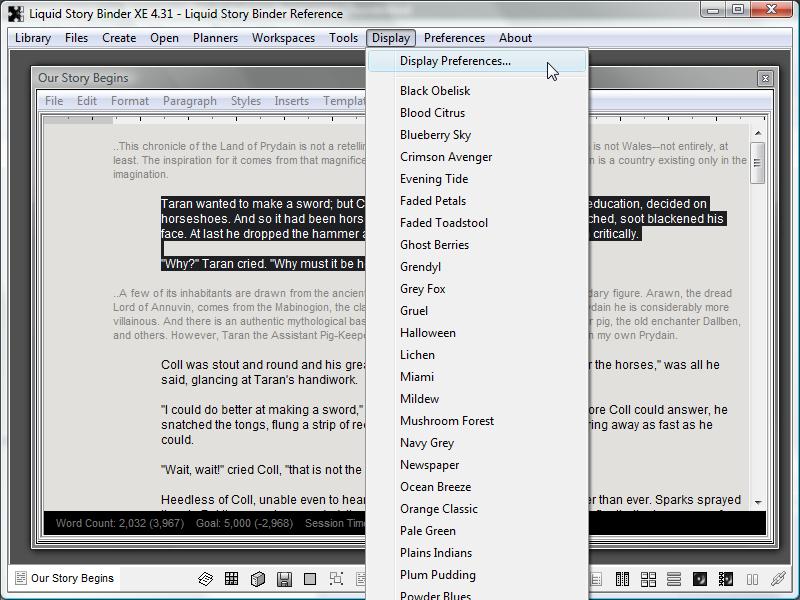Click the four-pane tile windows icon

648,579
